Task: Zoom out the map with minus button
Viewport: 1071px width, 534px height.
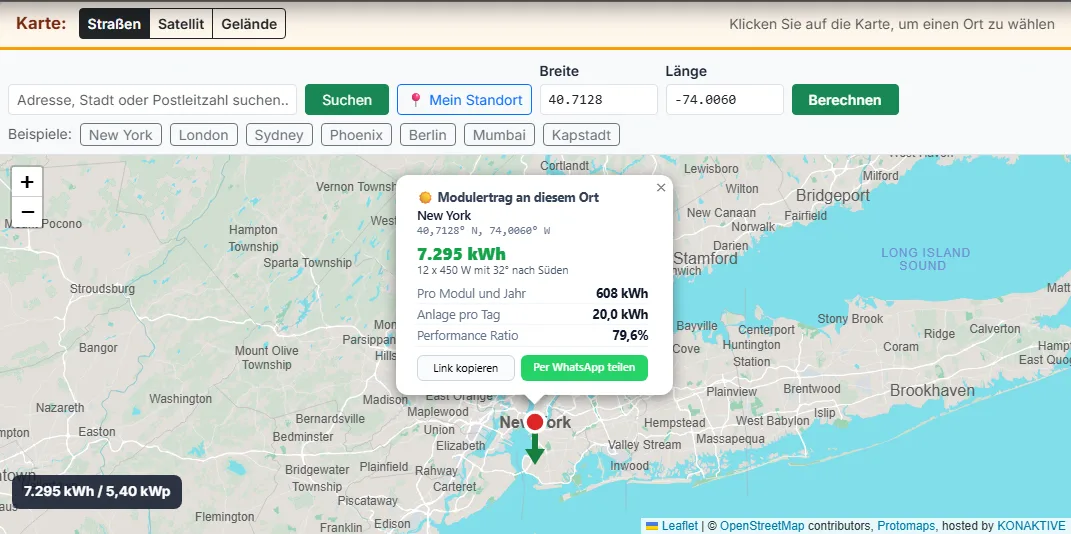Action: pos(27,212)
